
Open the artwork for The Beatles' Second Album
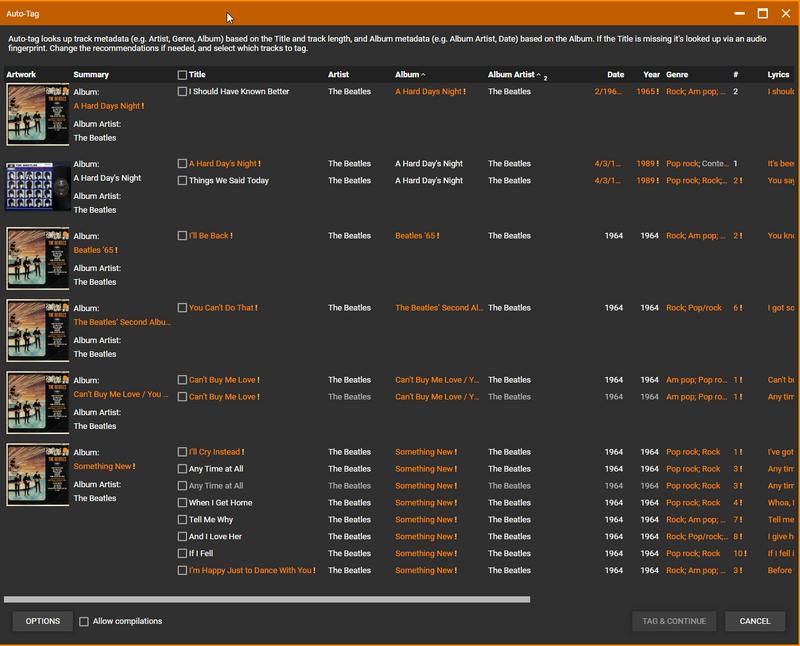[x=38, y=330]
